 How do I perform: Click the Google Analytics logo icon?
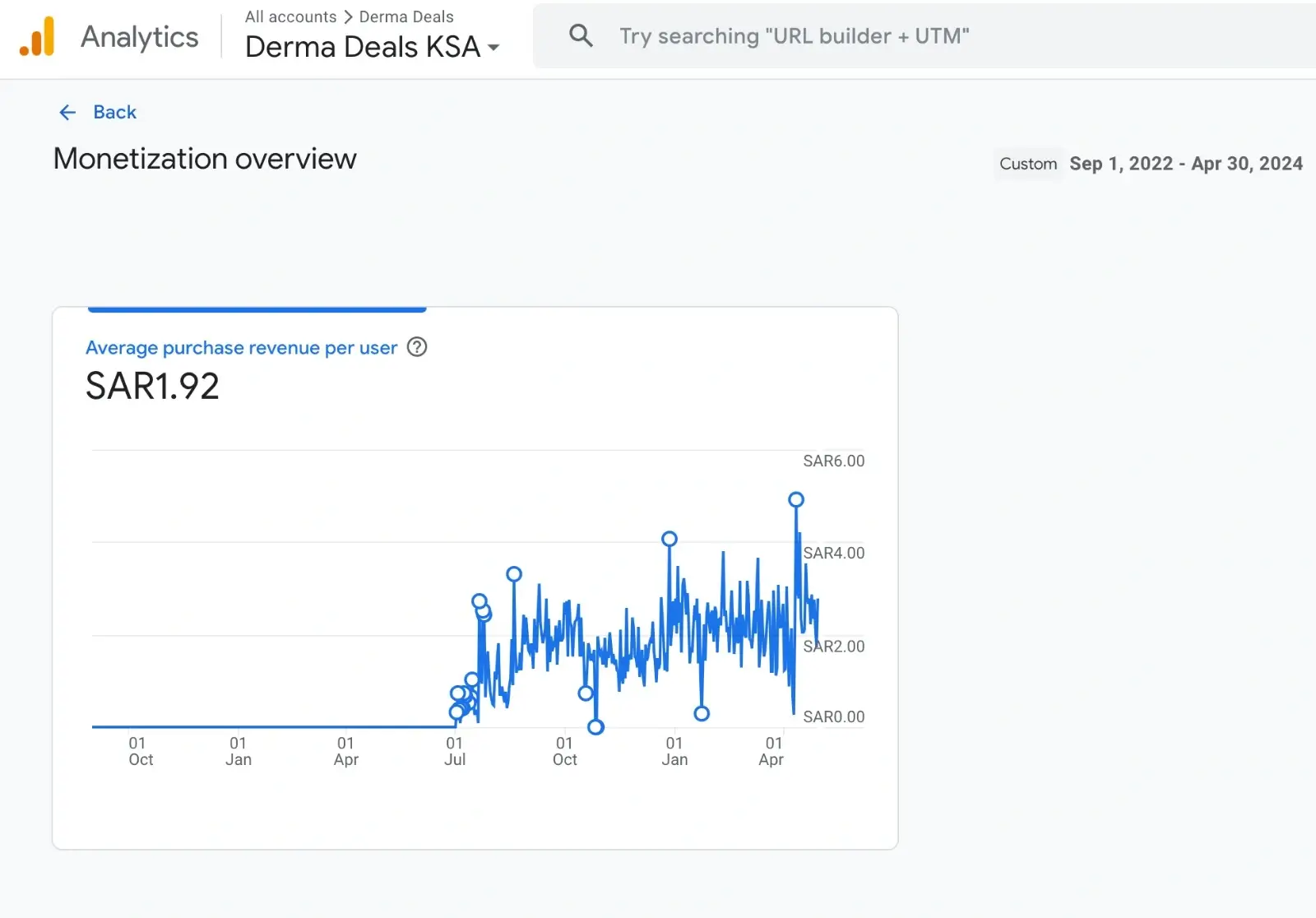pos(37,37)
